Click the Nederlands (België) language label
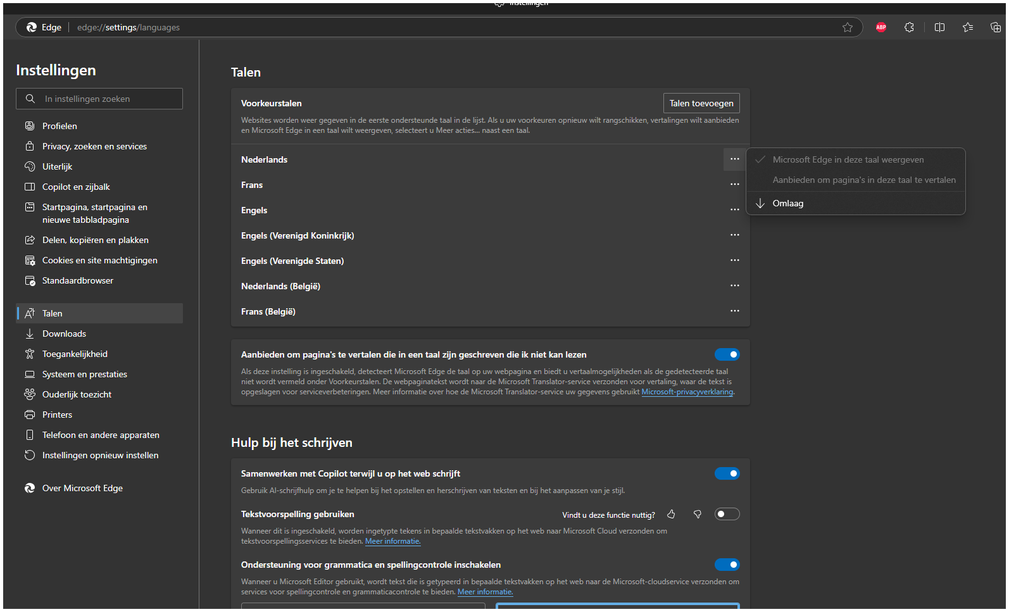 (281, 286)
